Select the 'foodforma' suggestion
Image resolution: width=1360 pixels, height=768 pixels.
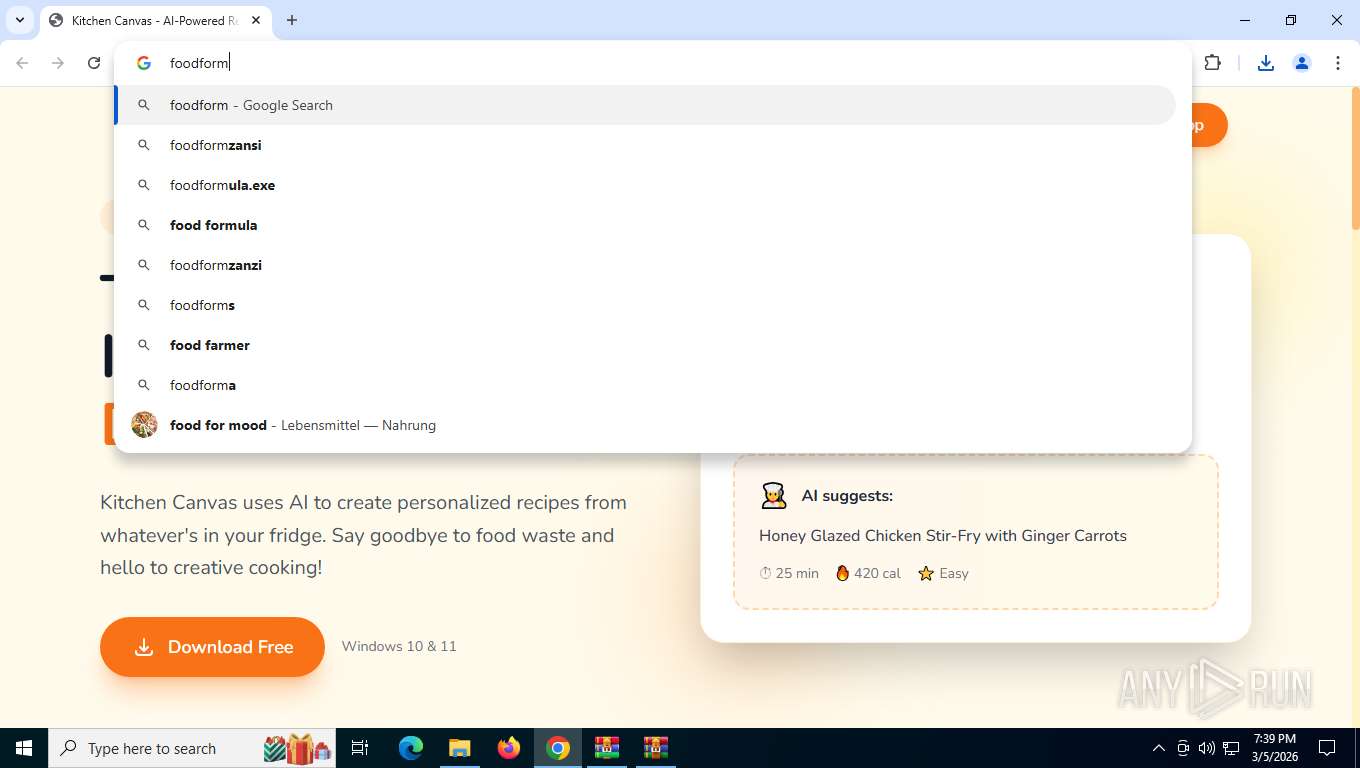[x=645, y=385]
